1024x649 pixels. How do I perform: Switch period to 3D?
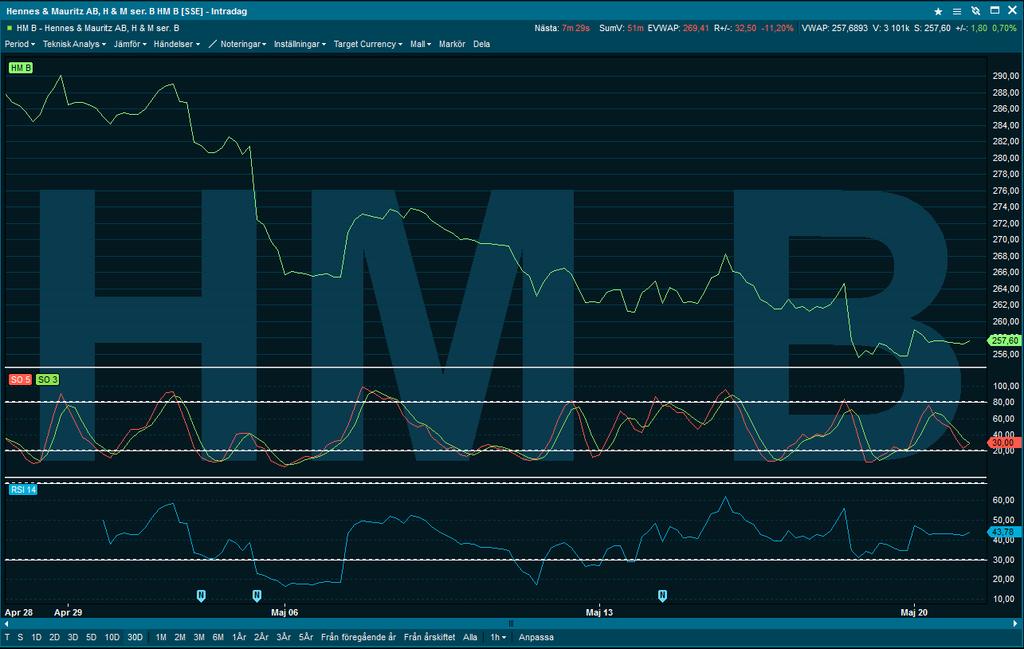pyautogui.click(x=72, y=637)
